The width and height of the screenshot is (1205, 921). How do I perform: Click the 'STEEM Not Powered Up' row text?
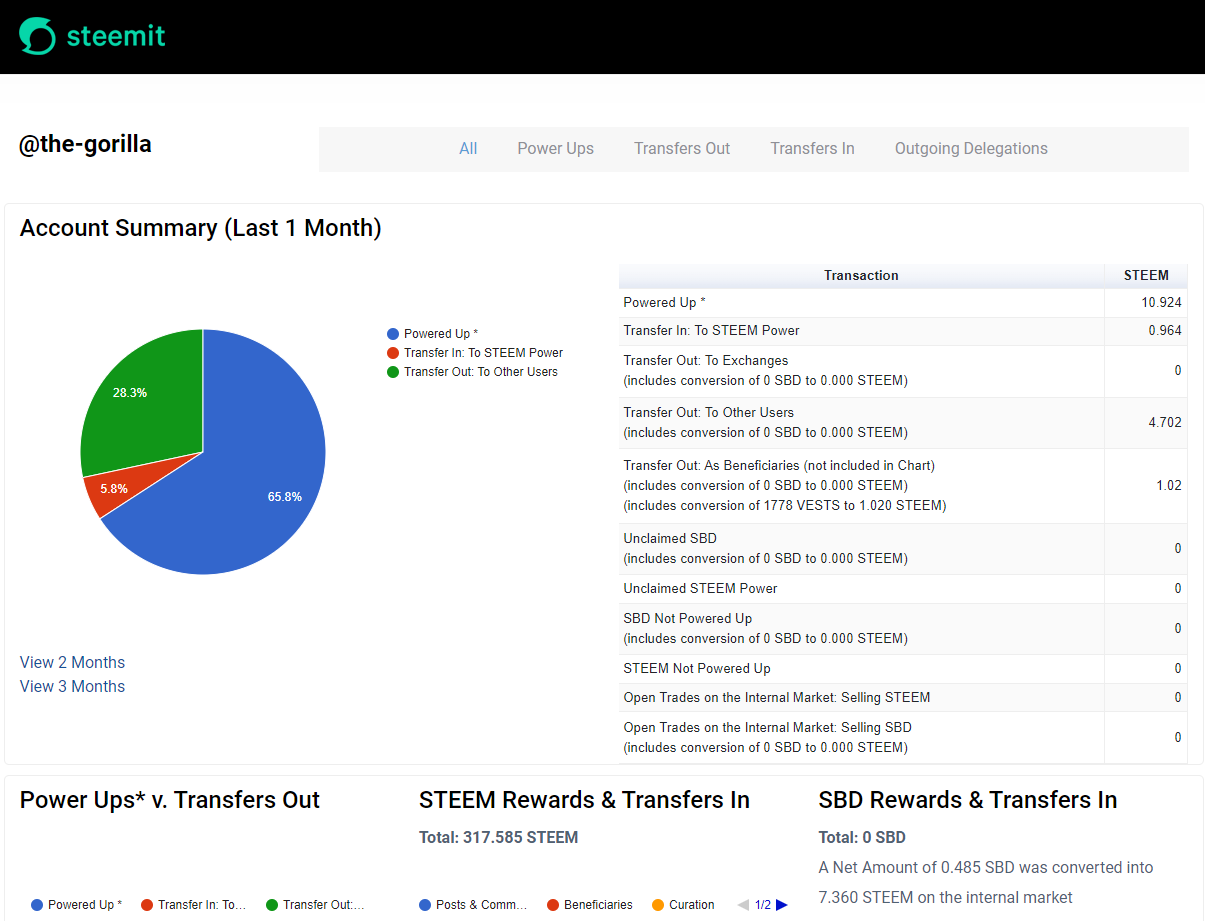tap(697, 668)
